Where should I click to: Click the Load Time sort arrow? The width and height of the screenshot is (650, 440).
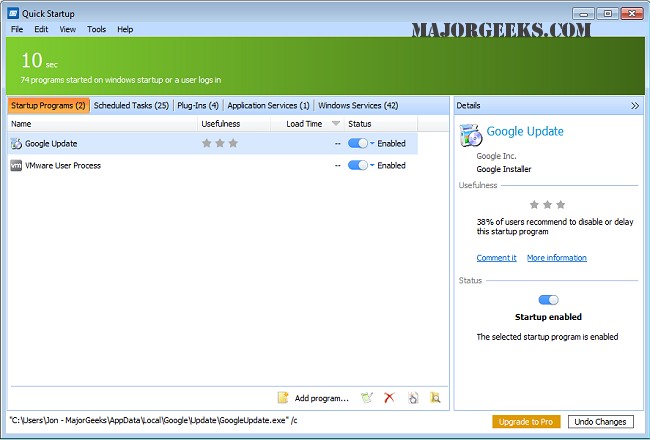click(x=336, y=123)
